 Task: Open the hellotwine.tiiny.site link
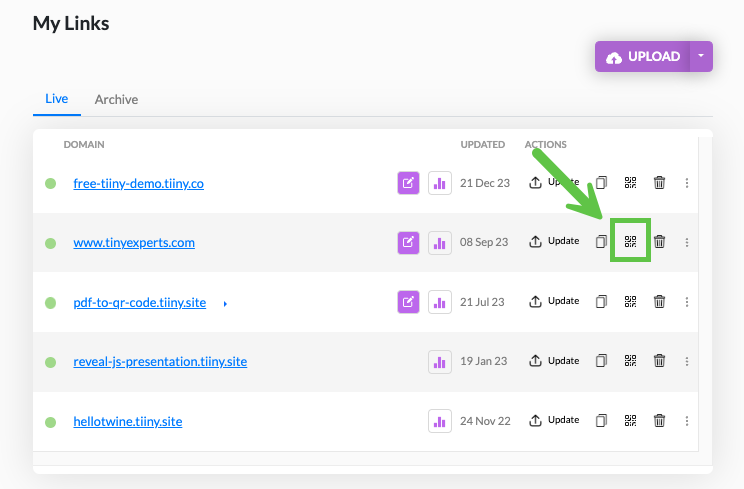pos(128,421)
